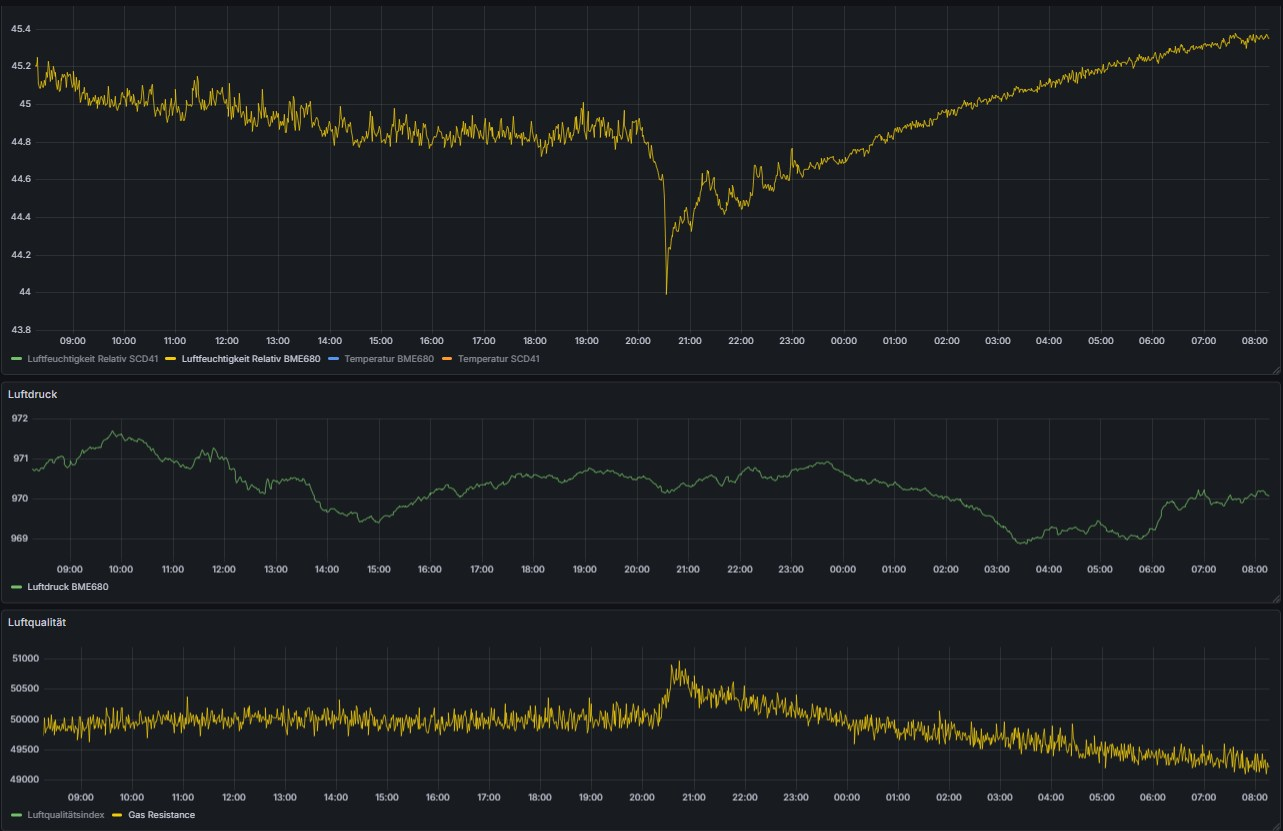This screenshot has width=1283, height=831.
Task: Show the Temperatur SCD41 series via legend
Action: pos(498,358)
